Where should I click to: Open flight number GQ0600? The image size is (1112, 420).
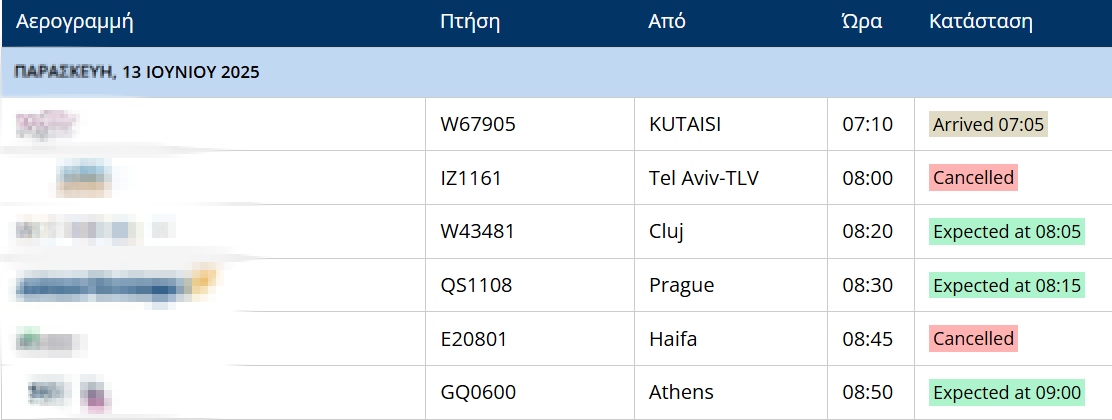click(478, 392)
